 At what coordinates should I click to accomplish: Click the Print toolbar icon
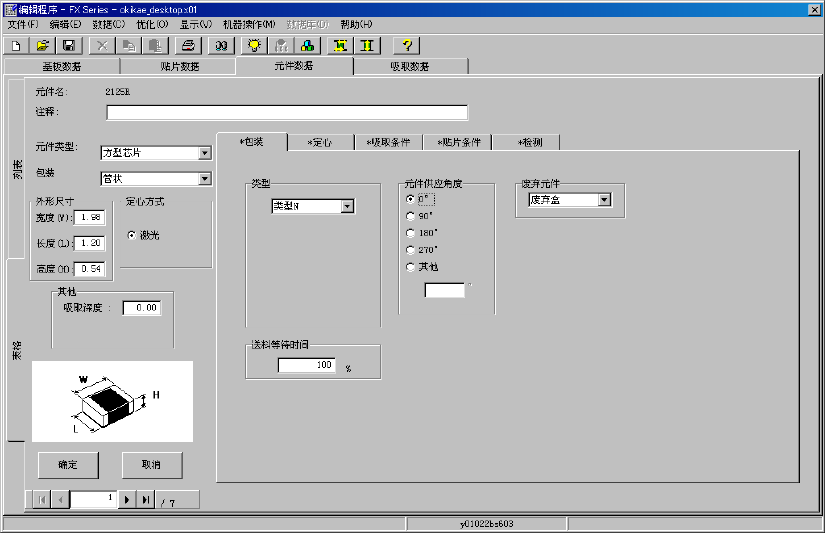188,46
